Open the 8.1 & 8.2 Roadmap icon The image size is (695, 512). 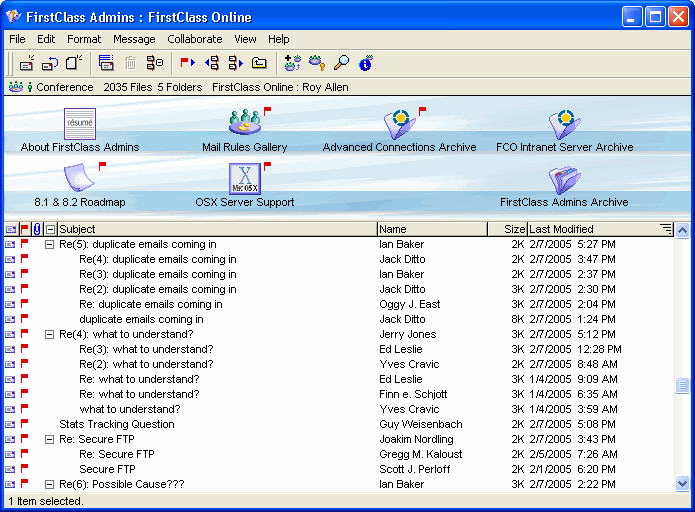tap(79, 177)
